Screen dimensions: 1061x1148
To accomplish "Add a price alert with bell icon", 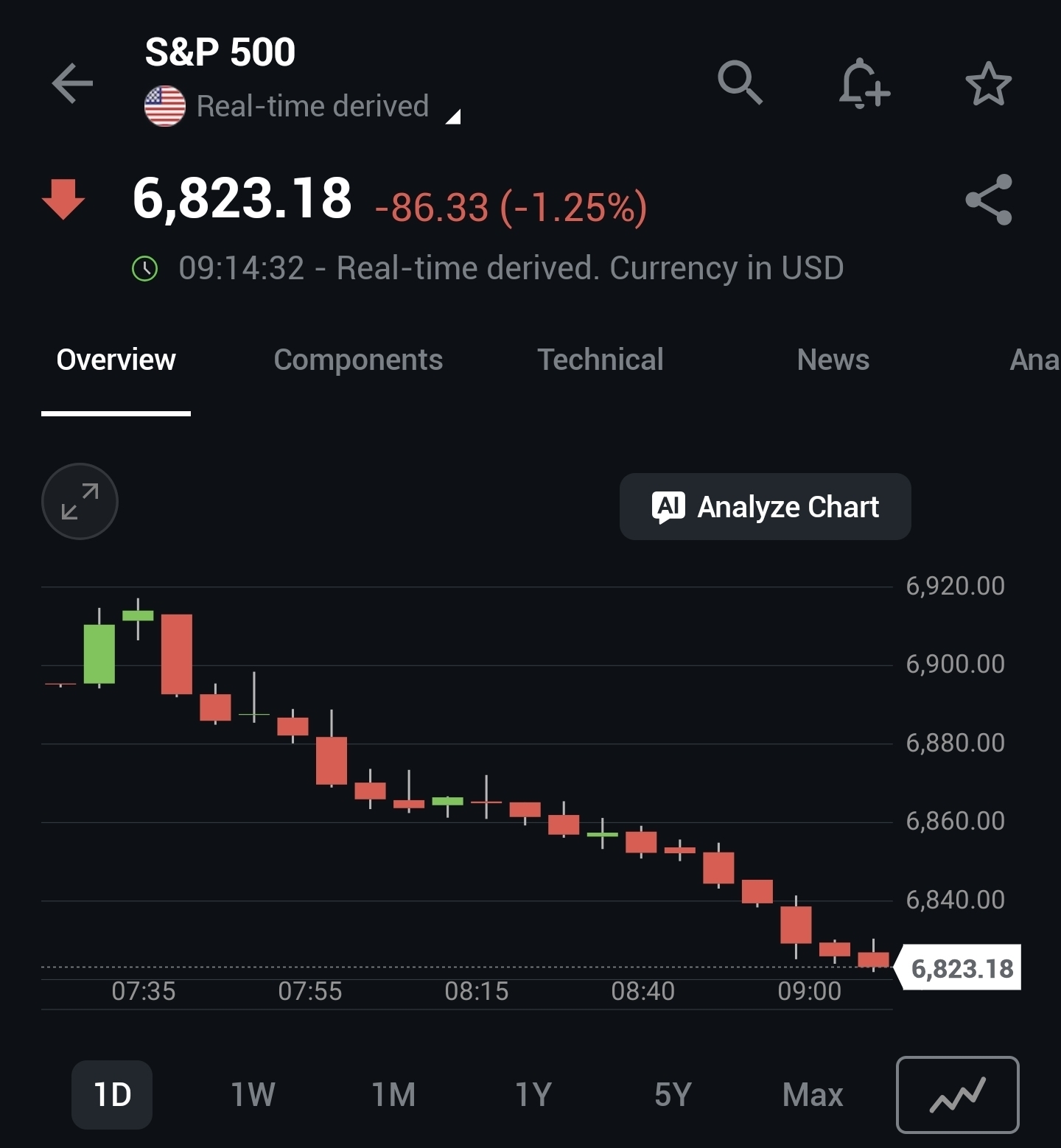I will tap(864, 84).
